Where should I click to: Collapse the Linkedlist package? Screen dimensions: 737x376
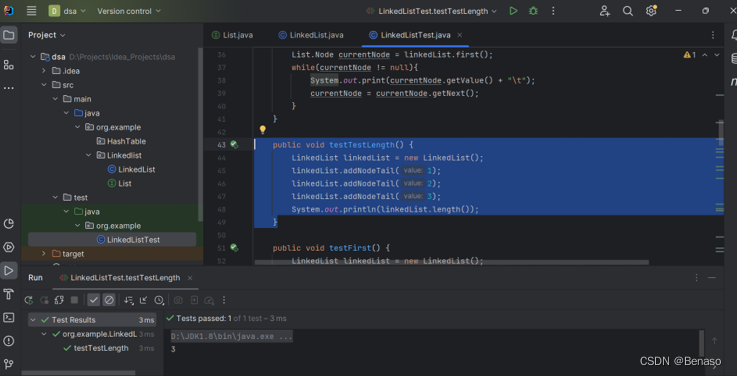pos(88,155)
